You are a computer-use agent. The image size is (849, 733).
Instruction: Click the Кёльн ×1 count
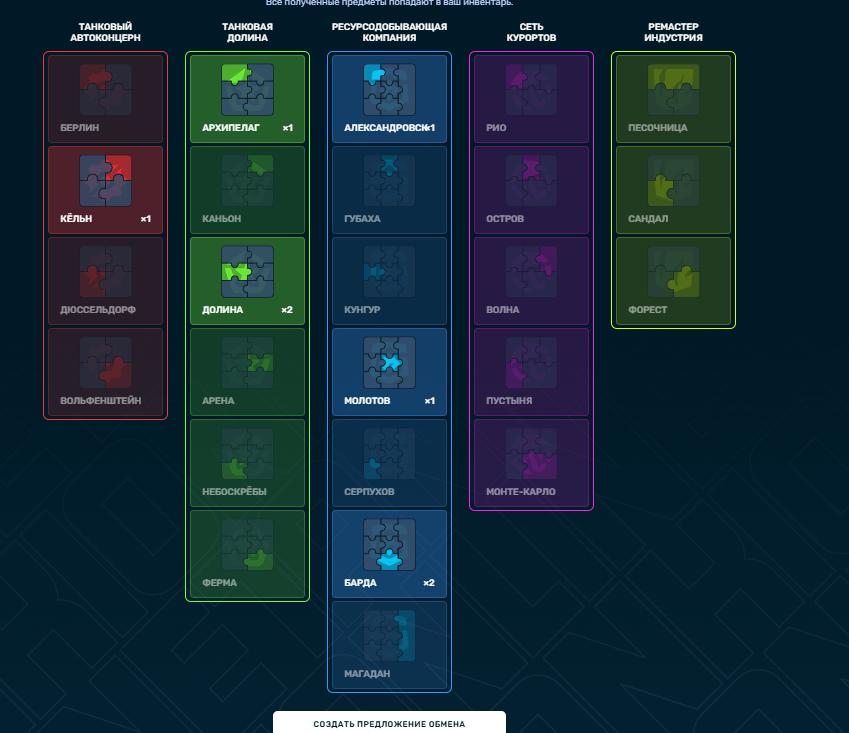click(146, 219)
